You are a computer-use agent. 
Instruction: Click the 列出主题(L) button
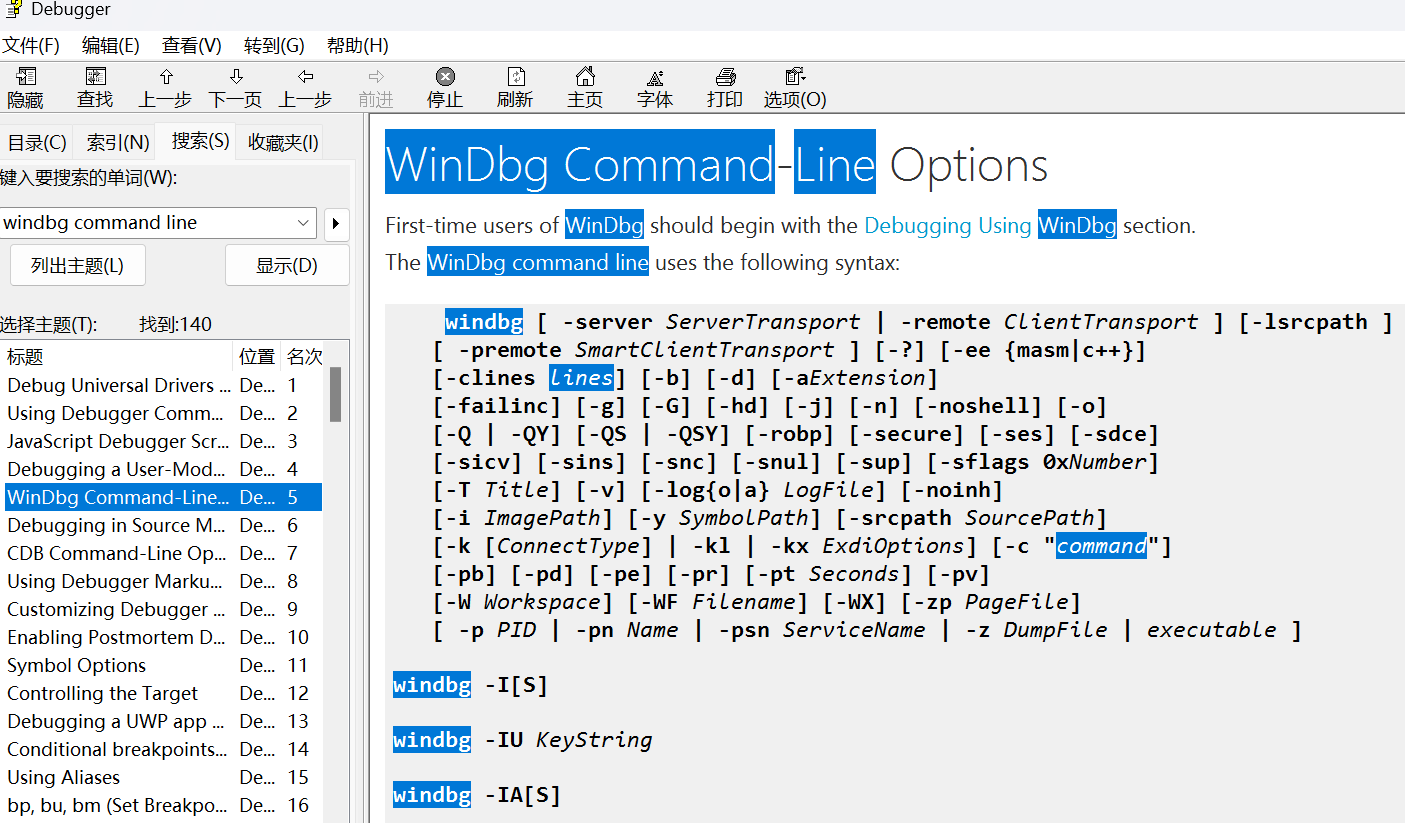77,265
